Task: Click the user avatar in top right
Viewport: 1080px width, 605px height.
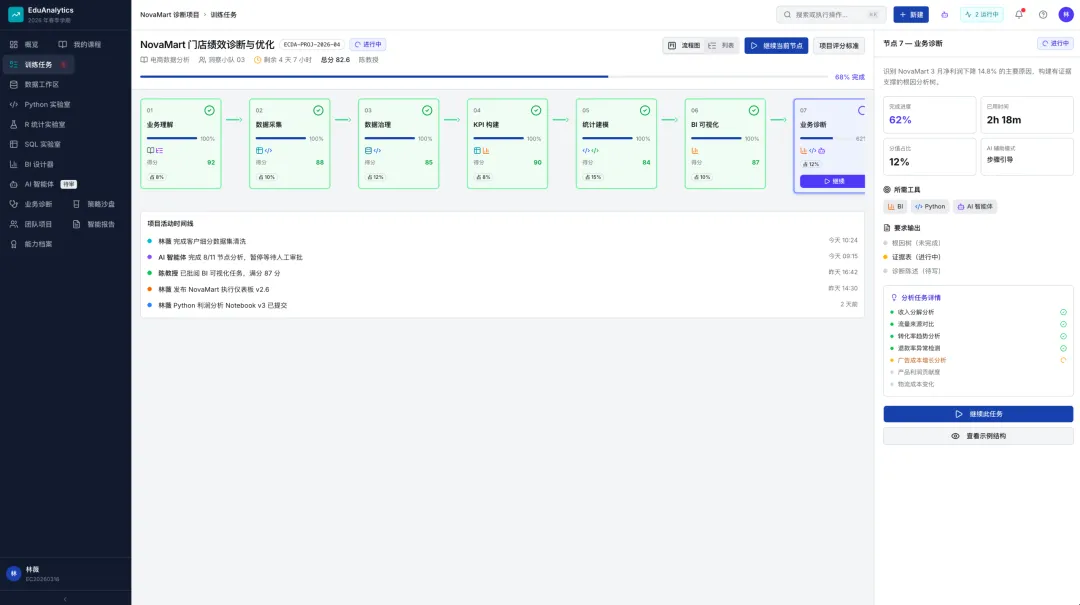Action: (1066, 14)
